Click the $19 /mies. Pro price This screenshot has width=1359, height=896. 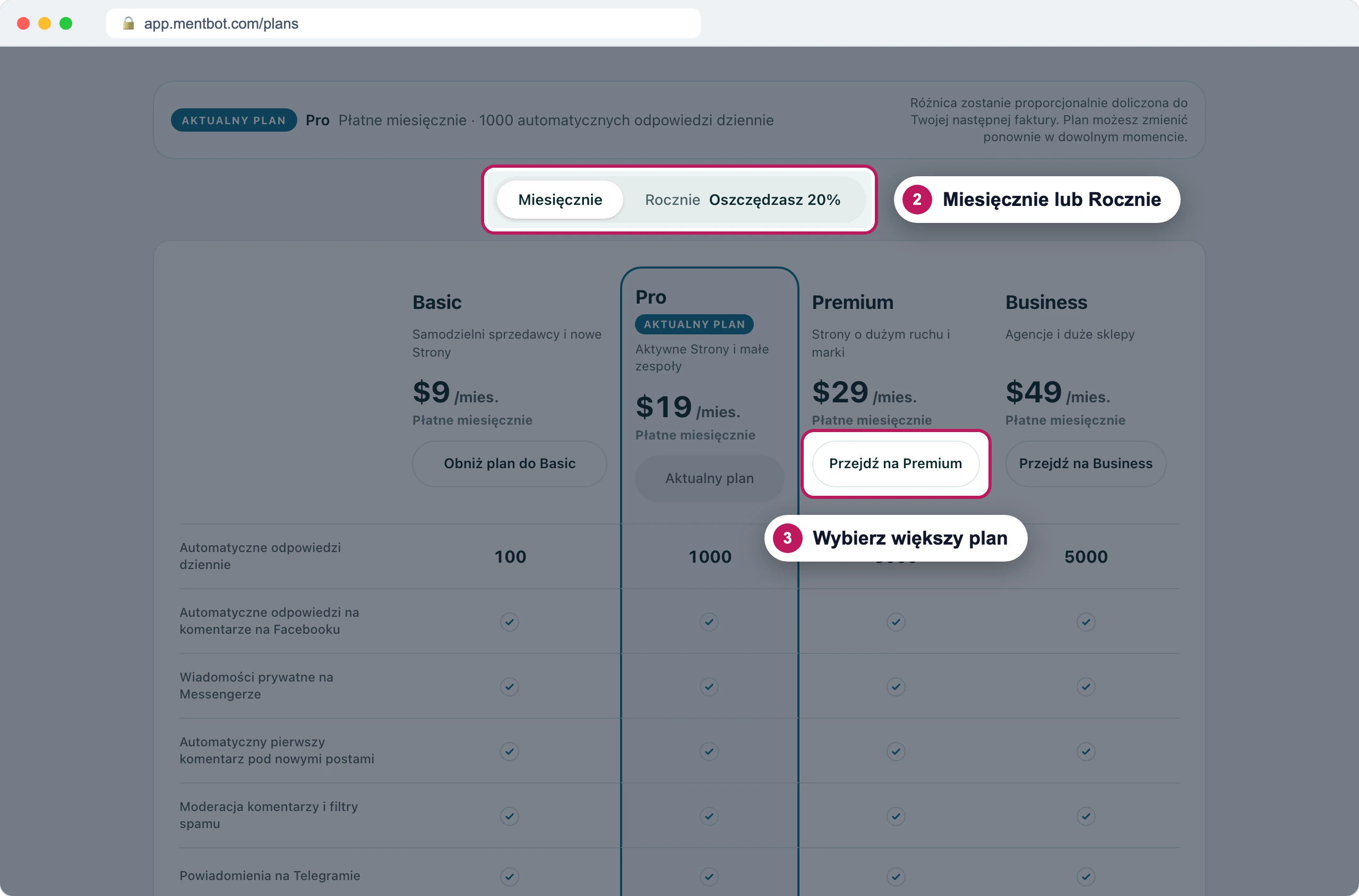687,408
